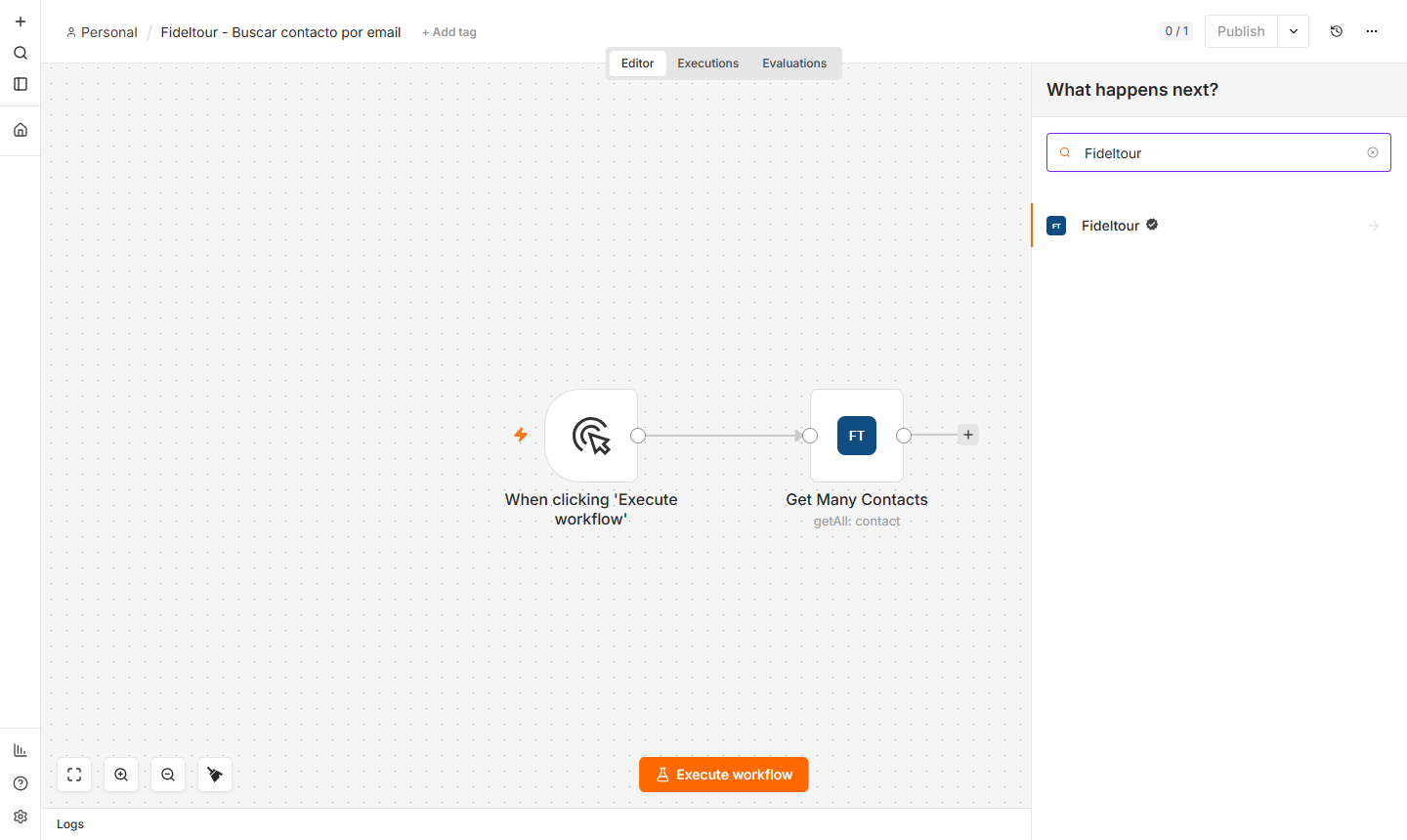Screen dimensions: 1407x840
Task: Click the trigger lightning bolt icon
Action: click(521, 435)
